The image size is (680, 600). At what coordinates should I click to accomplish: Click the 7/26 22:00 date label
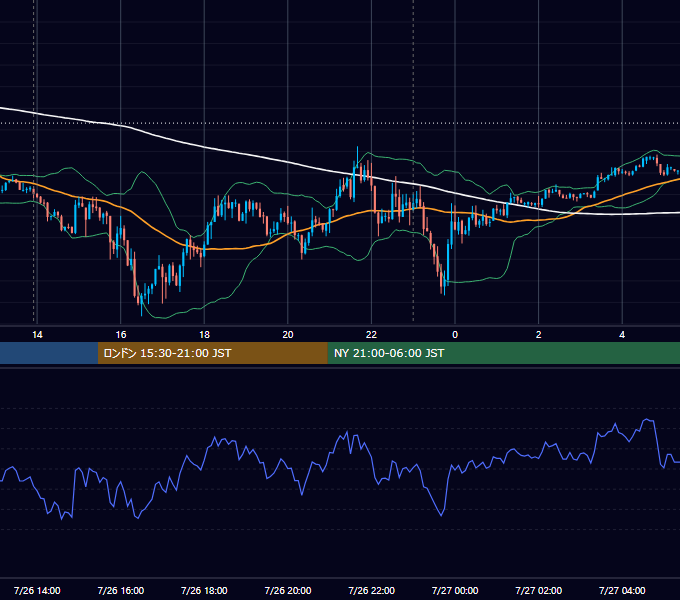tap(372, 590)
